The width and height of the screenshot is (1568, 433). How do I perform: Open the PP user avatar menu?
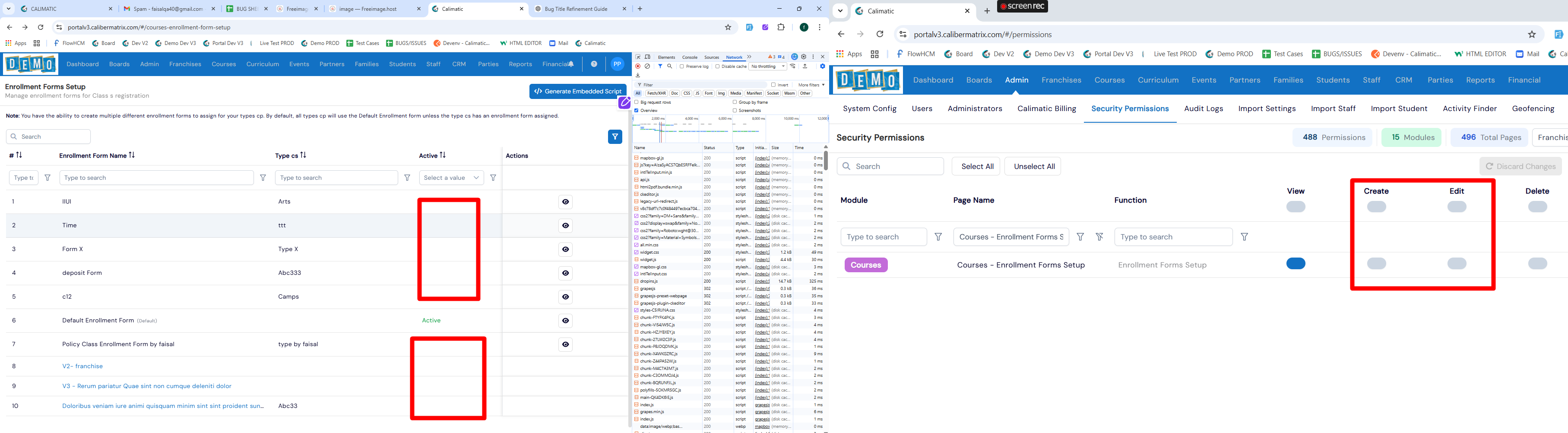tap(617, 64)
